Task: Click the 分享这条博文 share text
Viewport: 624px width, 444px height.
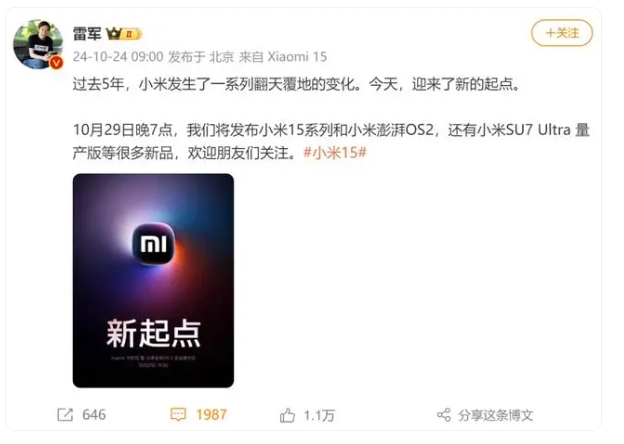Action: point(495,415)
